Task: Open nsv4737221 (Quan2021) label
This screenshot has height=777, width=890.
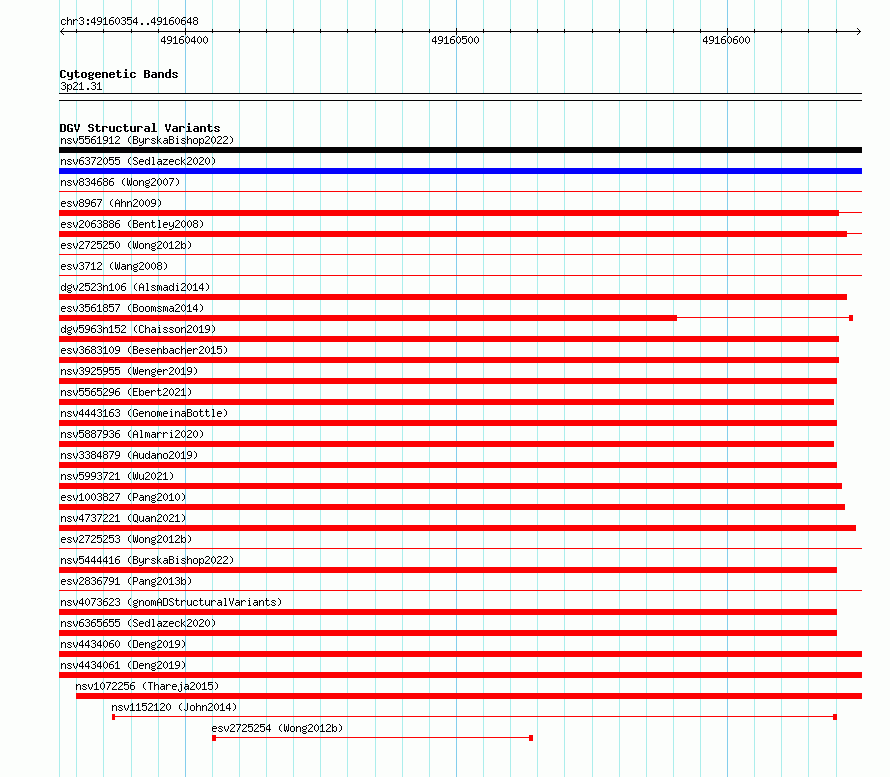Action: coord(123,518)
